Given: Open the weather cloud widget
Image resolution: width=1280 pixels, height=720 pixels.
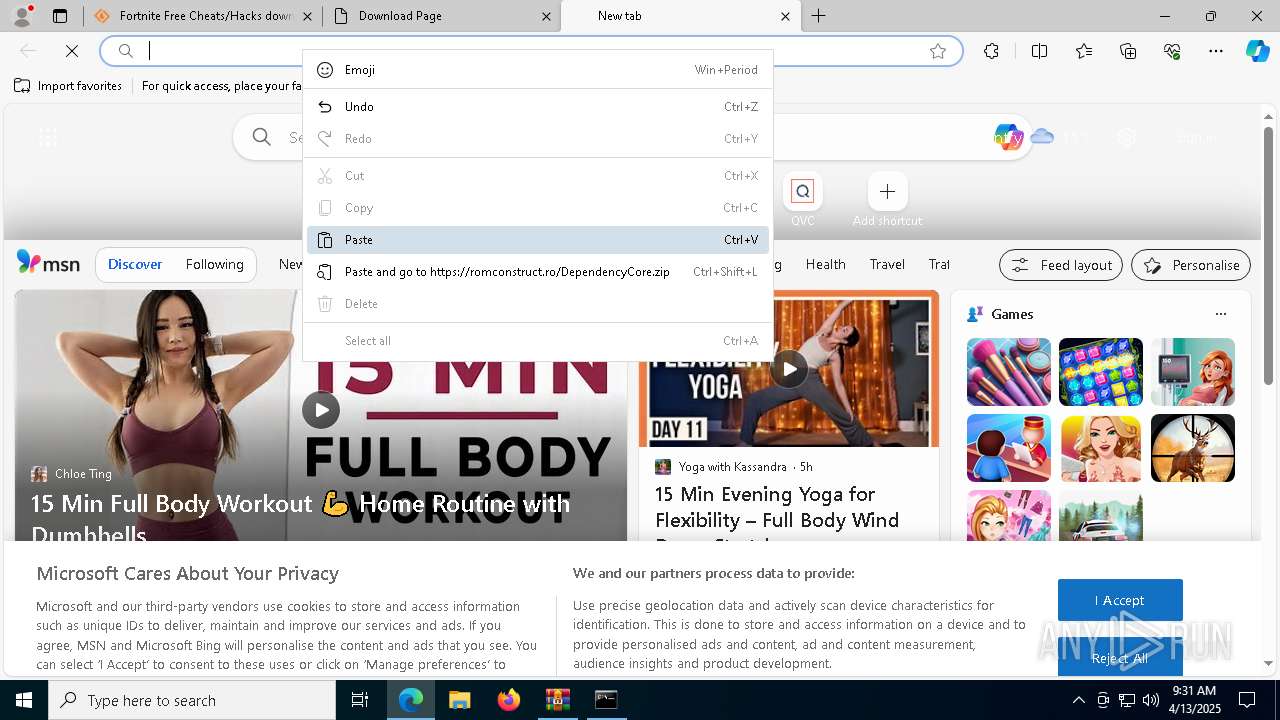Looking at the screenshot, I should 1058,137.
